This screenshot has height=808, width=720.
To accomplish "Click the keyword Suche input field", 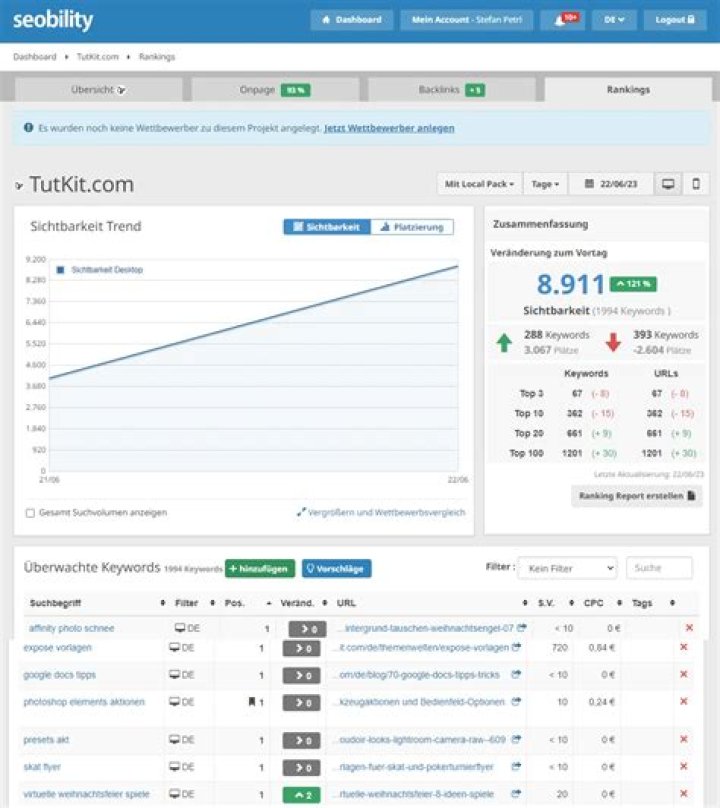I will tap(659, 568).
